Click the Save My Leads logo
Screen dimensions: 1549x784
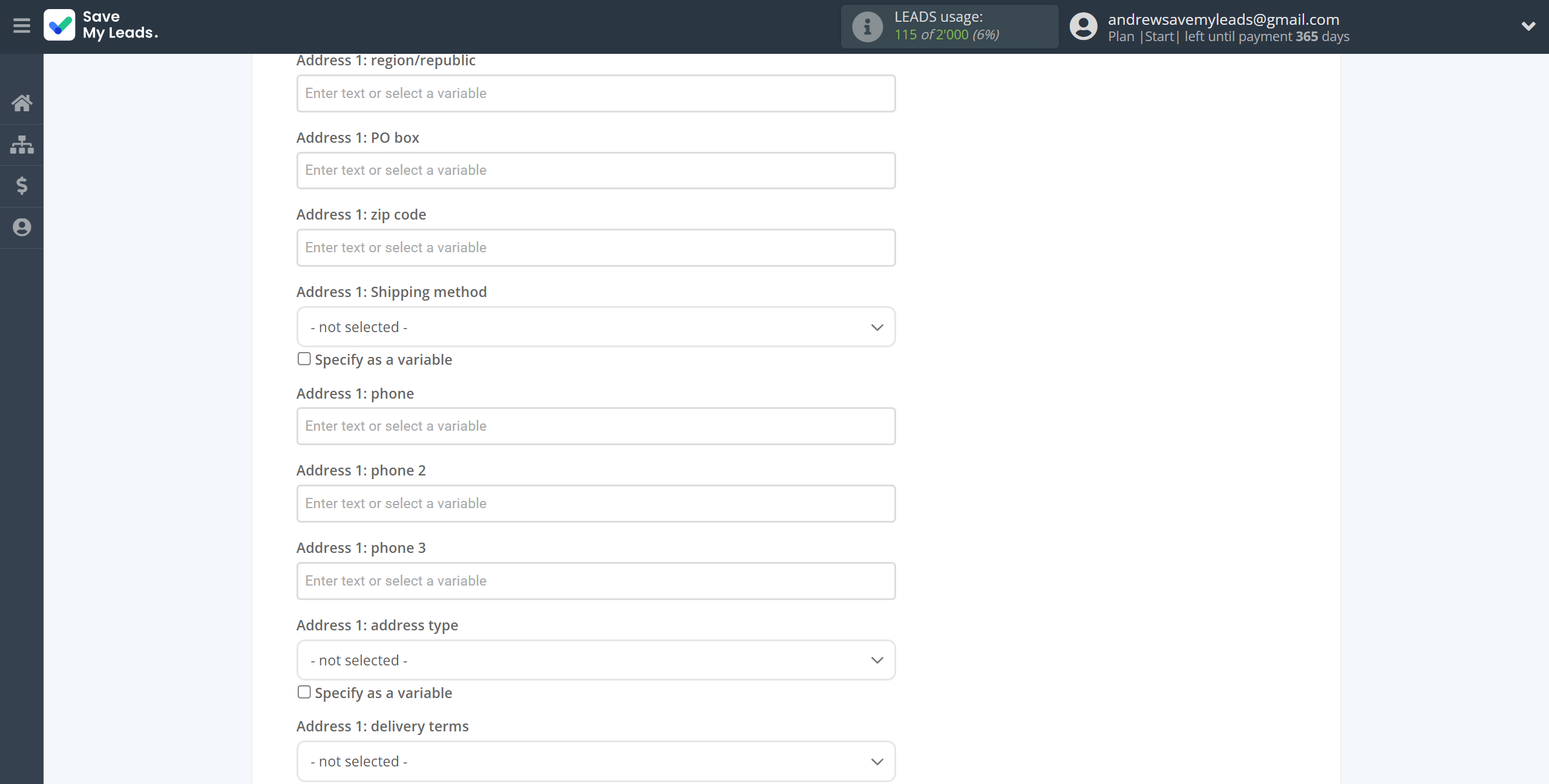[x=101, y=25]
